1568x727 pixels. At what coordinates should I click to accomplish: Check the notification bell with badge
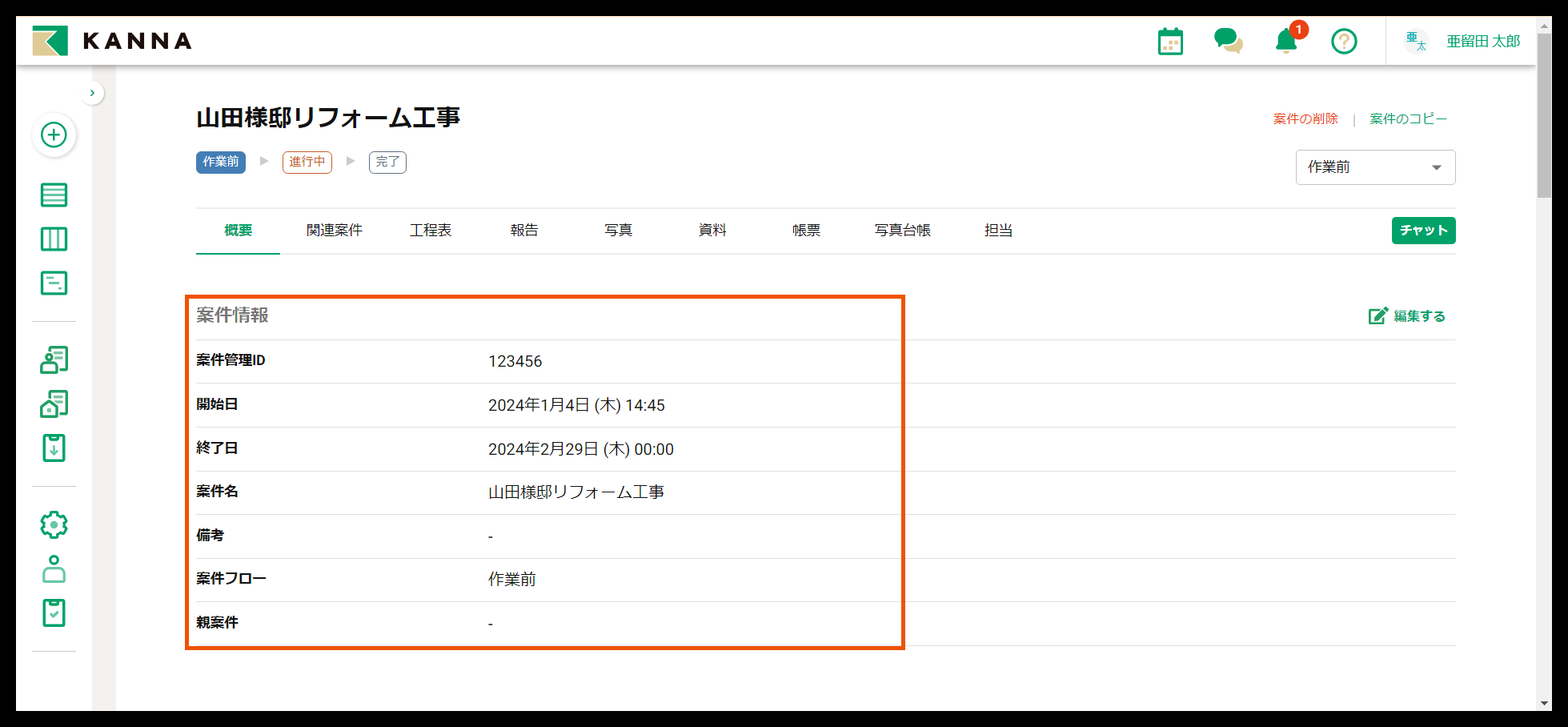(x=1287, y=42)
